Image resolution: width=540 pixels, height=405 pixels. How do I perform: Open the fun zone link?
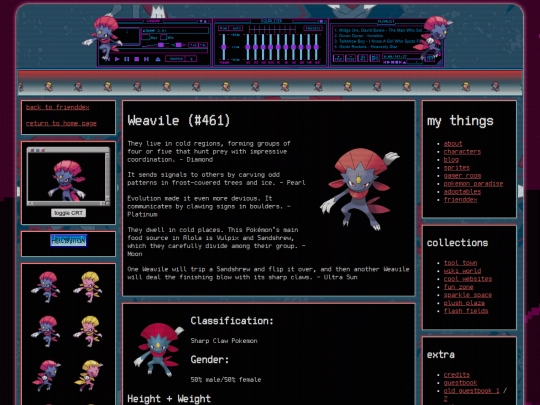458,287
